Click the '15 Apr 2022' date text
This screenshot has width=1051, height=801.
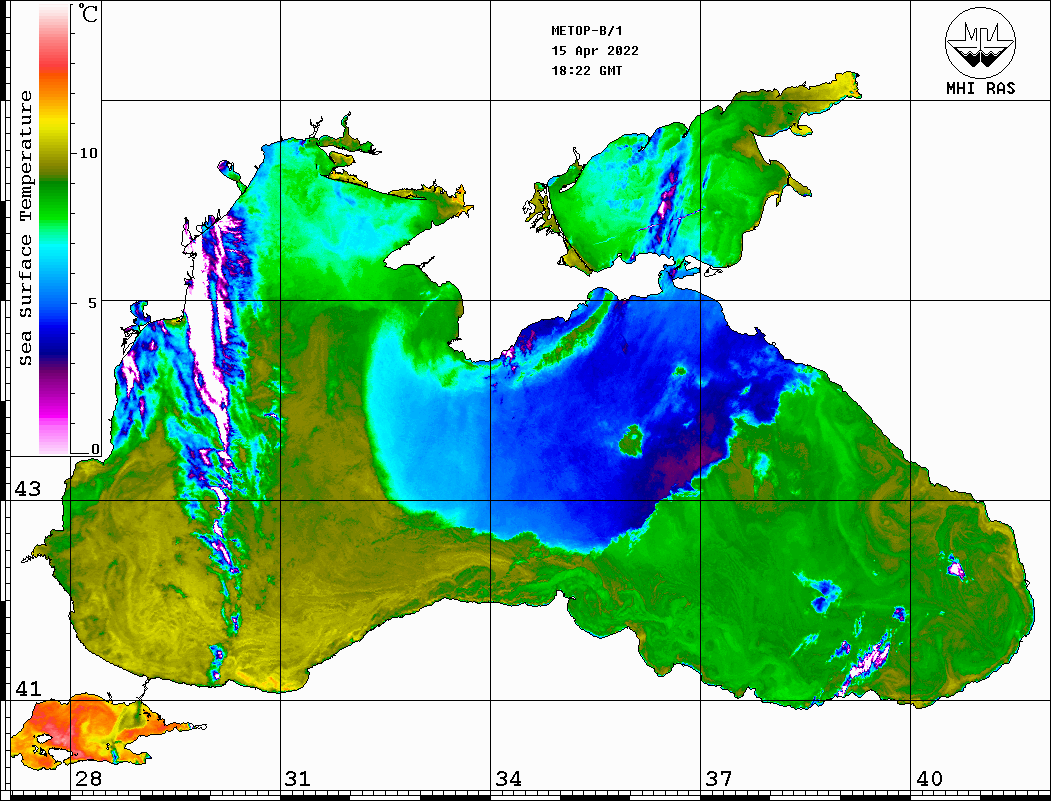(x=595, y=51)
